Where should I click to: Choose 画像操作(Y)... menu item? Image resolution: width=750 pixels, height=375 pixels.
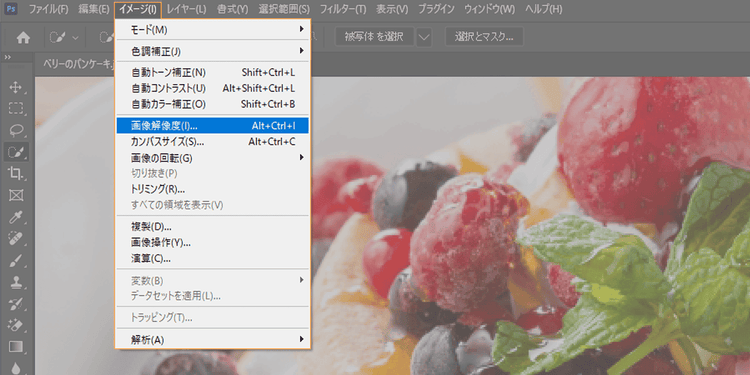pos(213,243)
